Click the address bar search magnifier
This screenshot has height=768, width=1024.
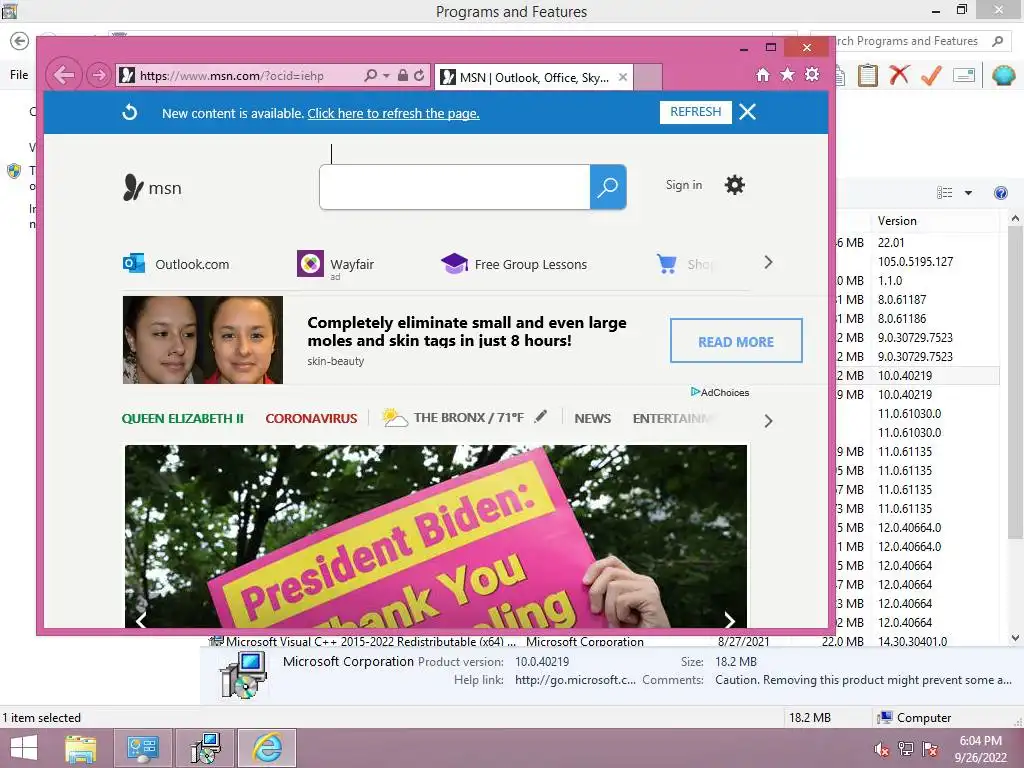370,75
